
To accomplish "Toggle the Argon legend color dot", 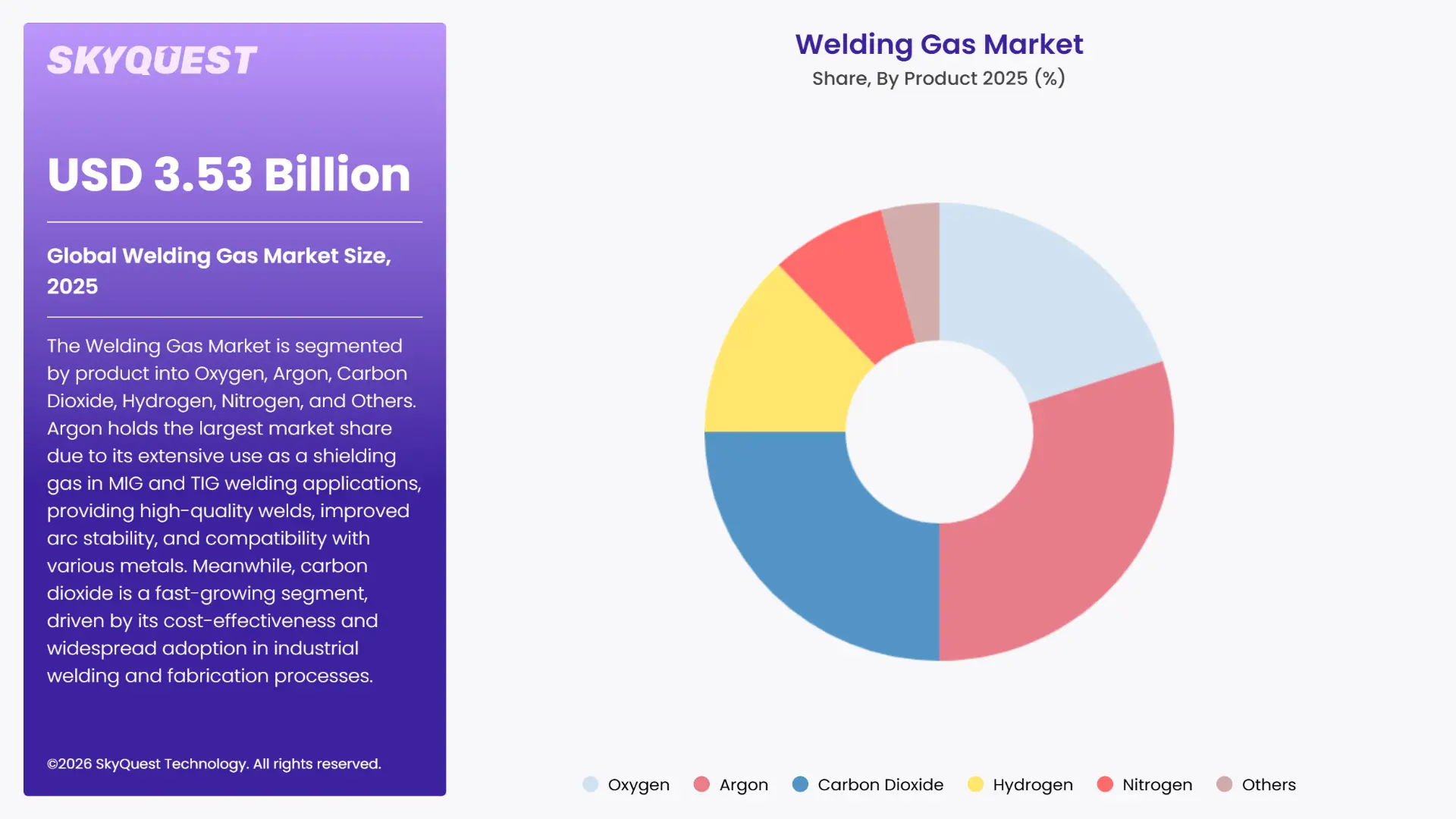I will (x=701, y=784).
